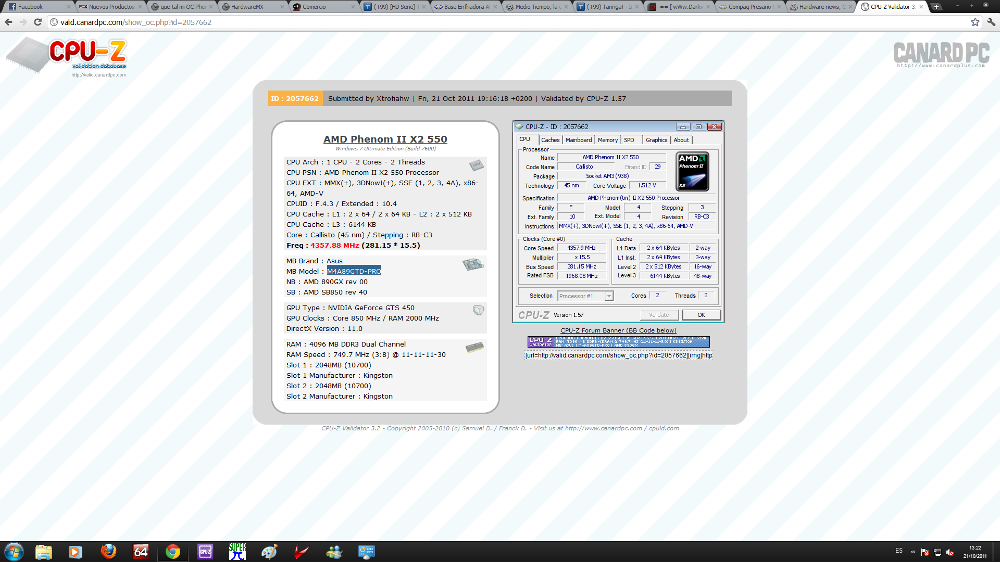Switch to Google Chrome in taskbar
Image resolution: width=1000 pixels, height=562 pixels.
coord(173,552)
